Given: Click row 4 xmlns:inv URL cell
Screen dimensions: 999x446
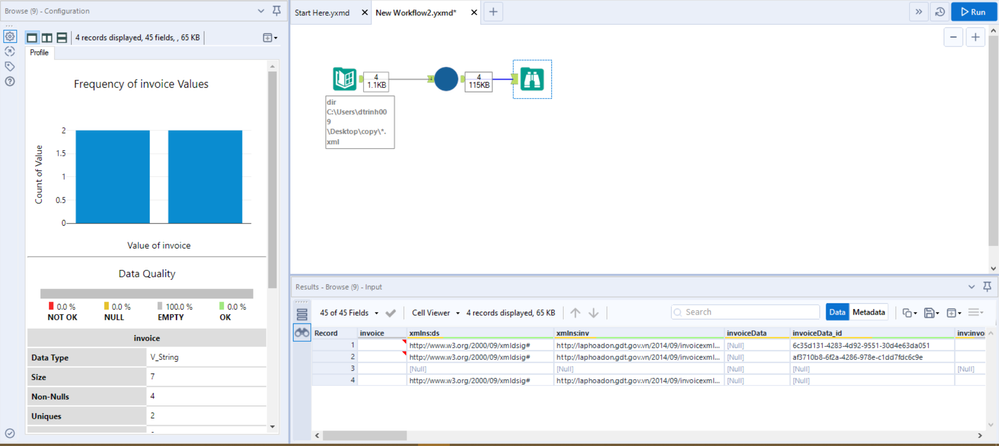Looking at the screenshot, I should (x=640, y=380).
